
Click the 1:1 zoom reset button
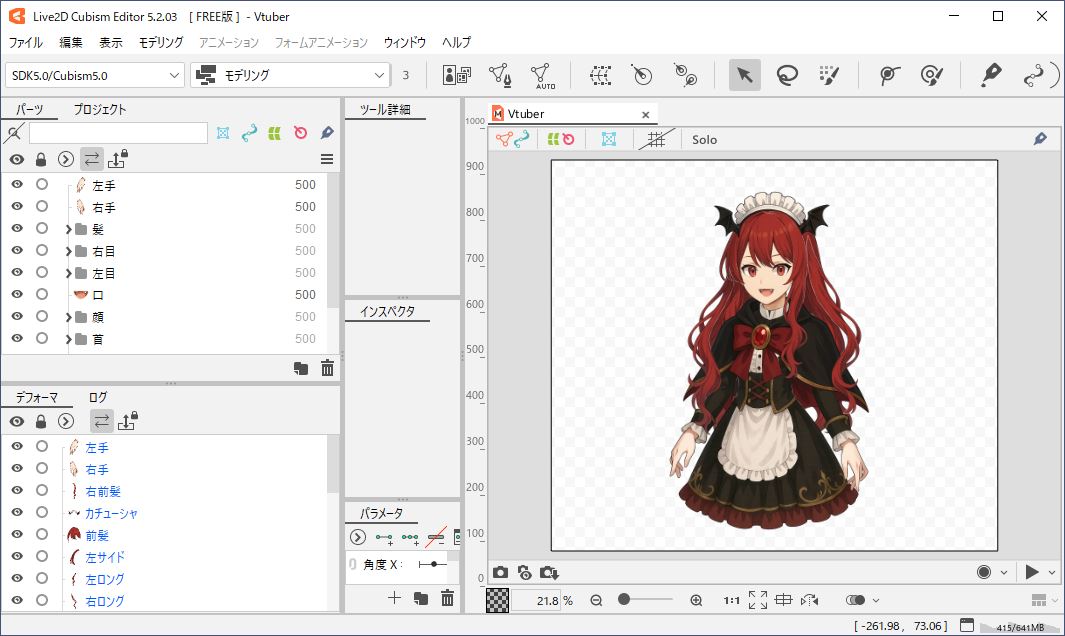tap(731, 601)
